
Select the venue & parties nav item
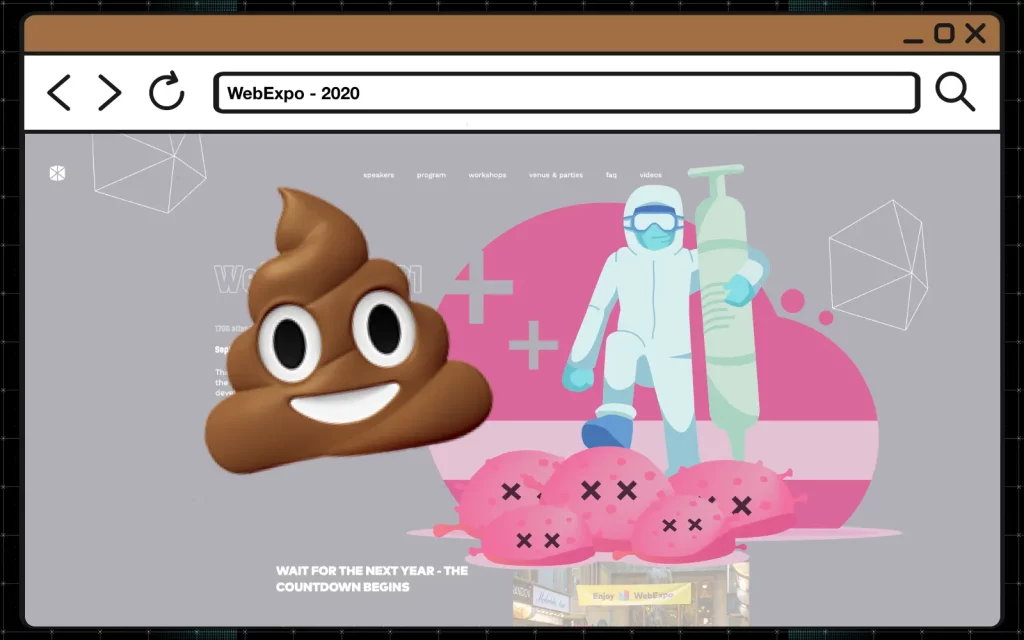tap(556, 175)
